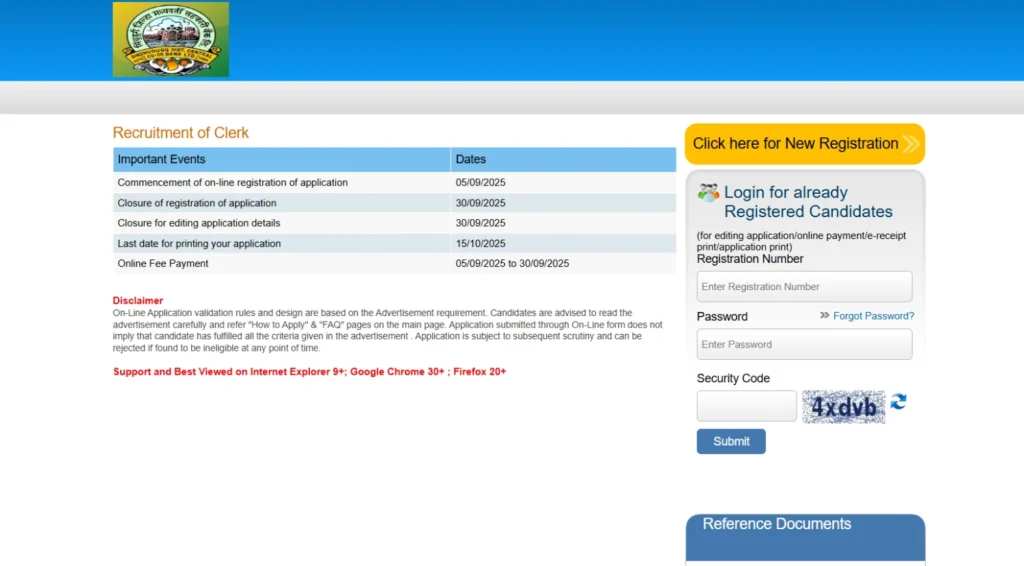1024x566 pixels.
Task: Select the Recruitment of Clerk heading
Action: (180, 133)
